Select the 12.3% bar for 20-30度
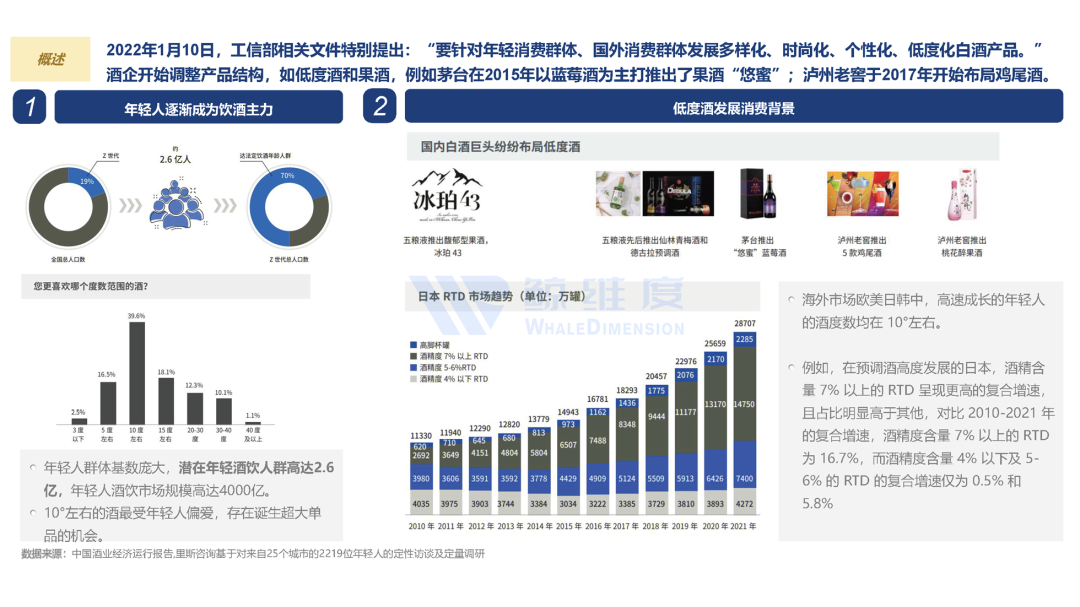Image resolution: width=1080 pixels, height=607 pixels. [195, 408]
